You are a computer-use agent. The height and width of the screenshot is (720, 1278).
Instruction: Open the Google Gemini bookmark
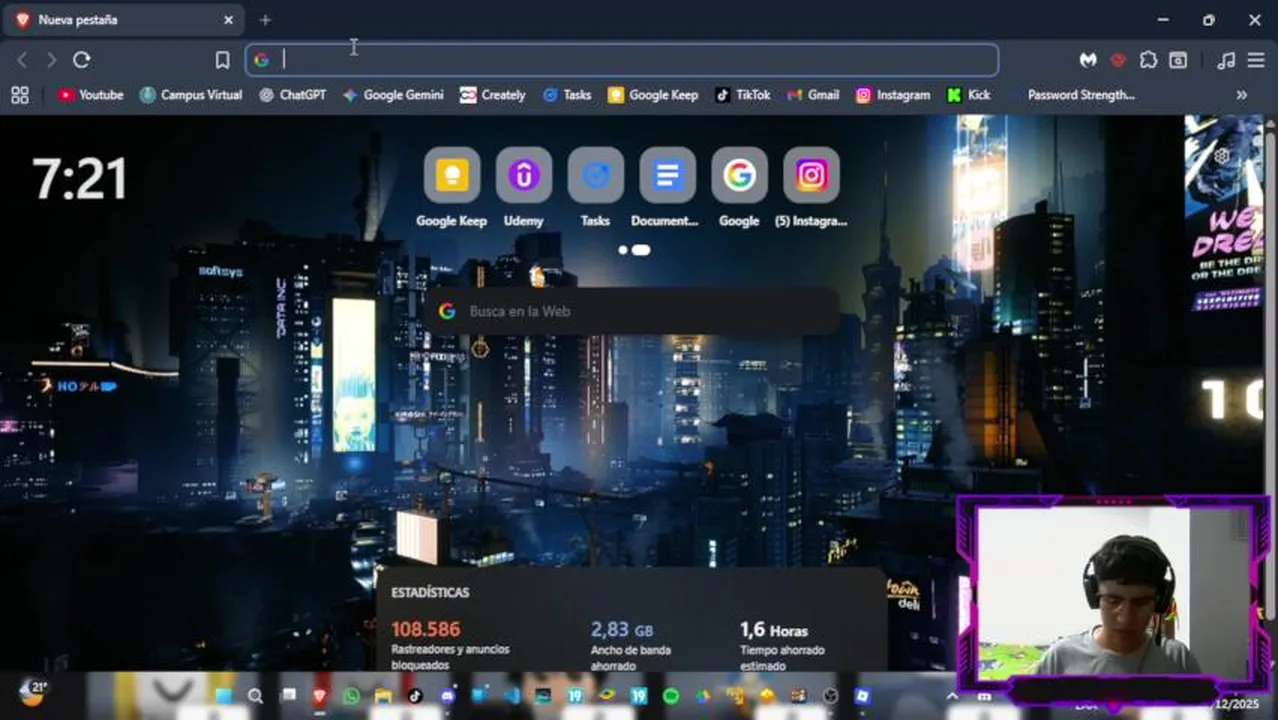pyautogui.click(x=393, y=95)
